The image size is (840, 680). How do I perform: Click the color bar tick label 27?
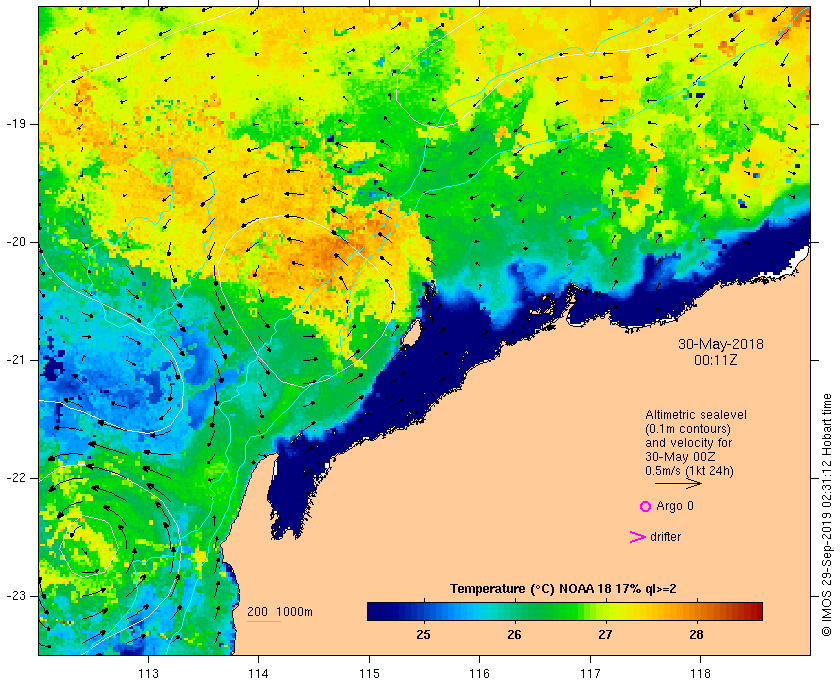click(605, 635)
